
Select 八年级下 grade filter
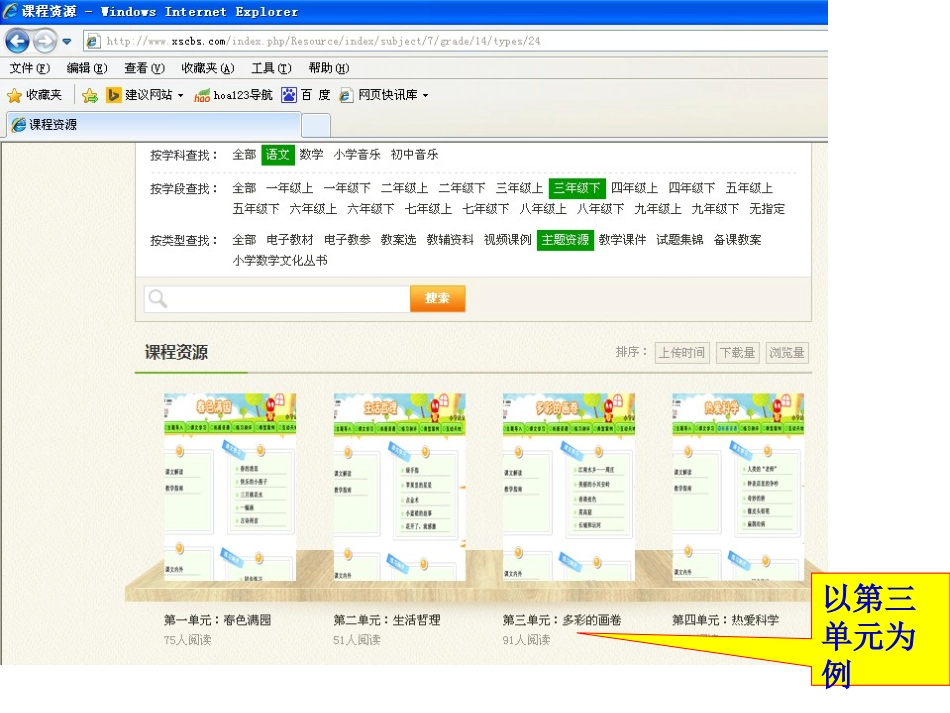point(600,209)
